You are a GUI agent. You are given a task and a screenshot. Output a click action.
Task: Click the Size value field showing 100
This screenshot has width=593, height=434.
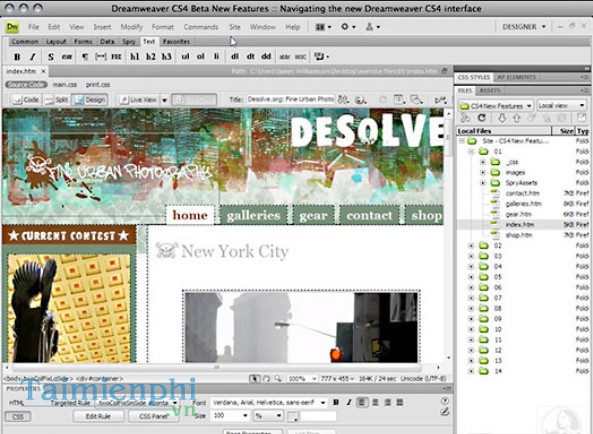click(x=230, y=416)
